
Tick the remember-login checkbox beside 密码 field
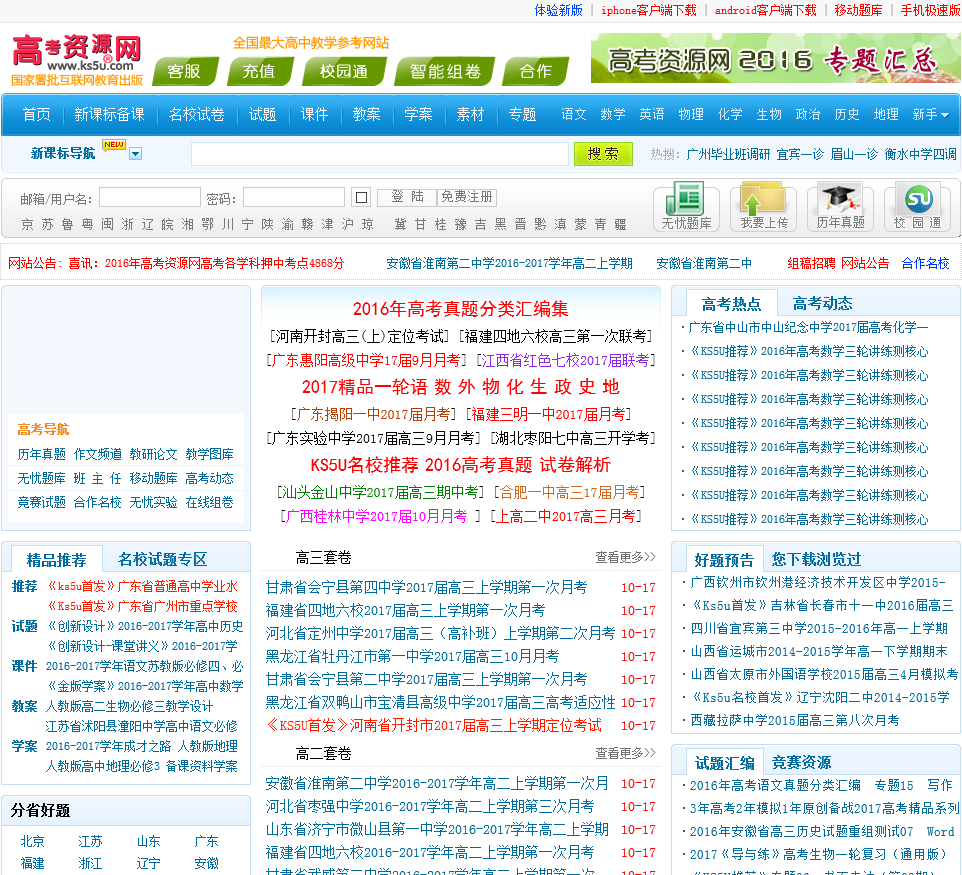point(361,198)
